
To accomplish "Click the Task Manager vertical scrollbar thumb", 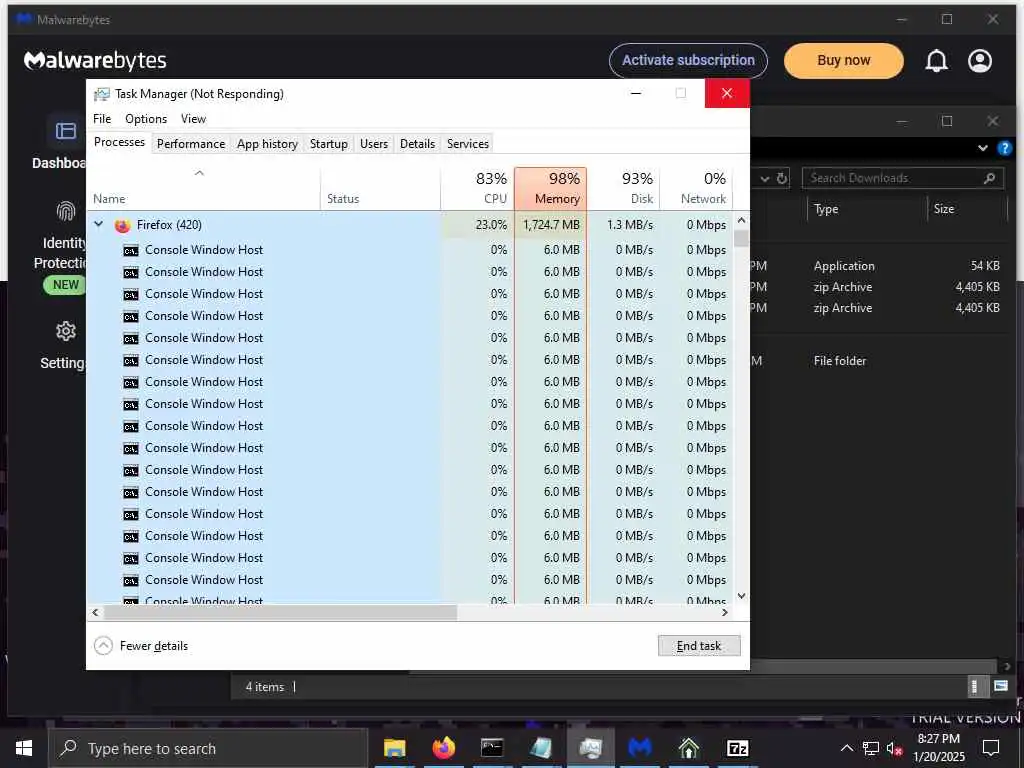I will [741, 238].
